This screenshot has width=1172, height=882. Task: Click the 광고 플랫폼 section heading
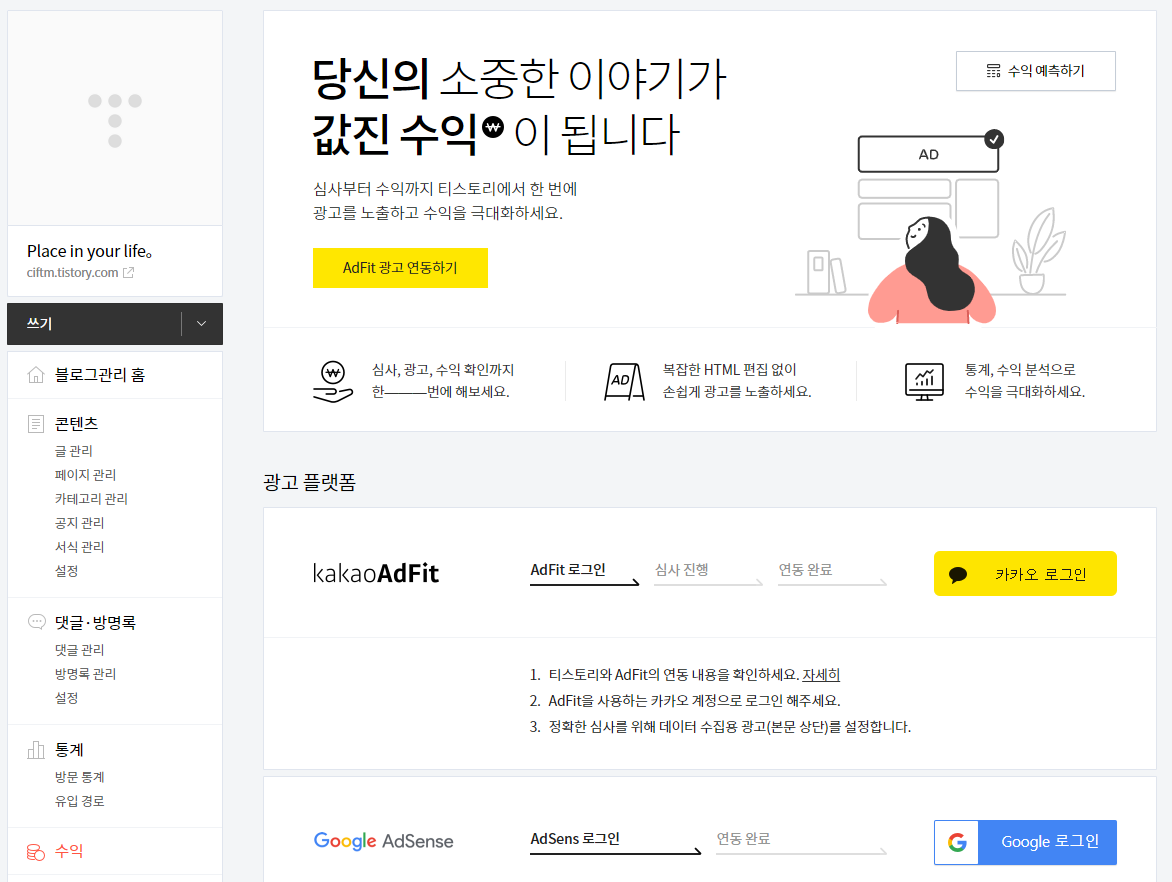point(309,482)
